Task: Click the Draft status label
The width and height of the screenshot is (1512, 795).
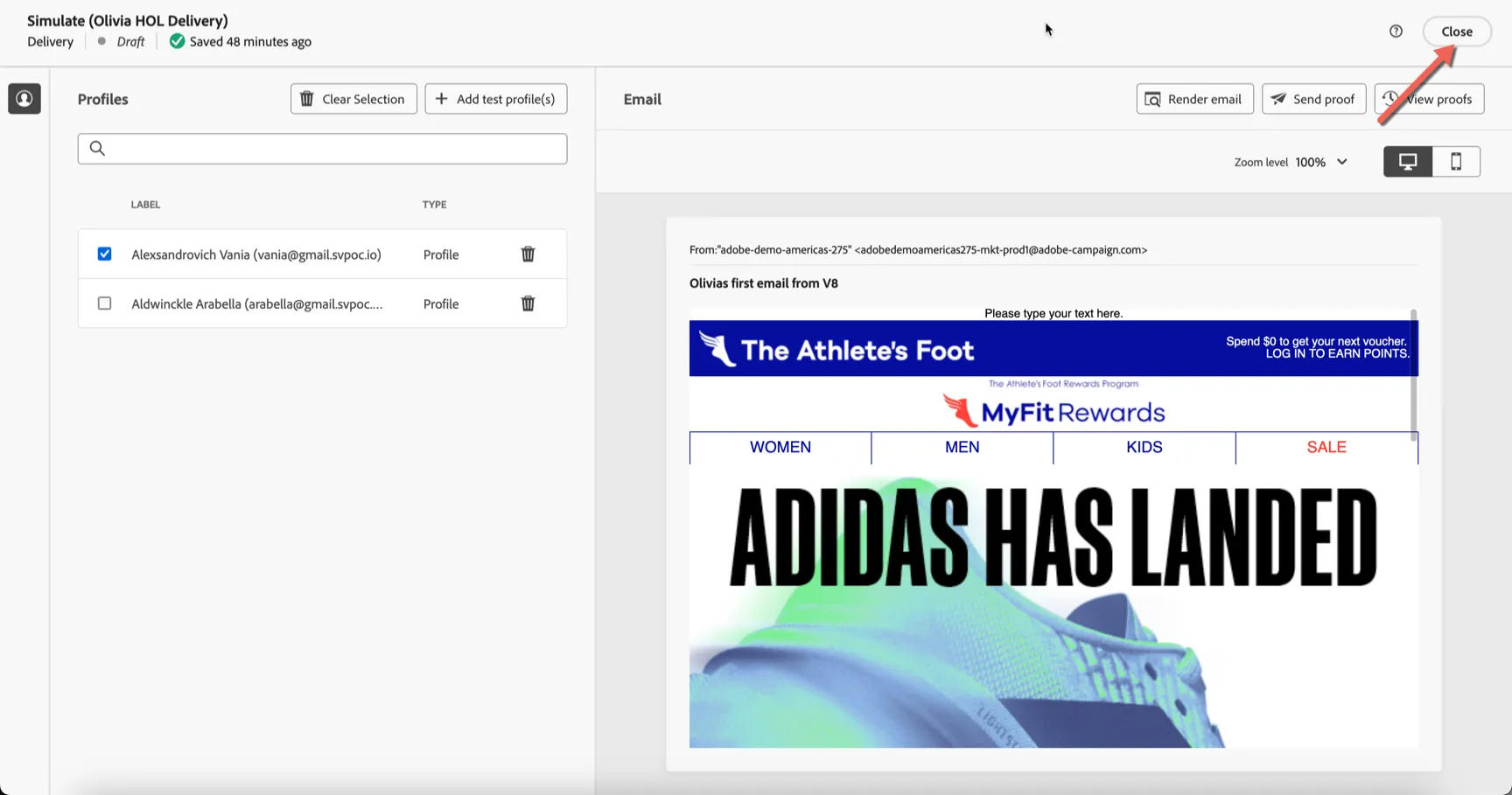Action: 130,41
